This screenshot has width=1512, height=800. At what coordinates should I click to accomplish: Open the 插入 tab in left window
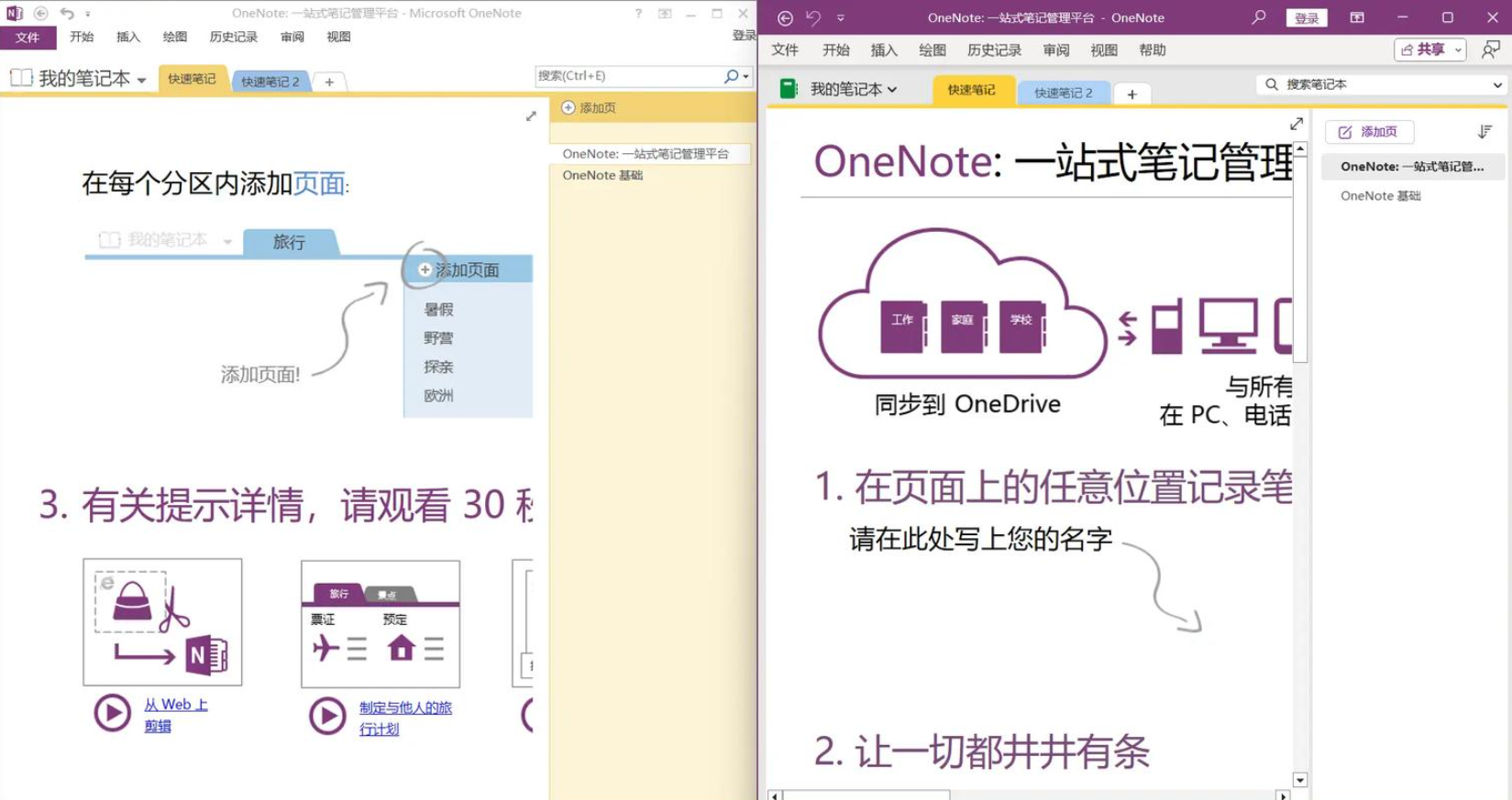(x=128, y=37)
